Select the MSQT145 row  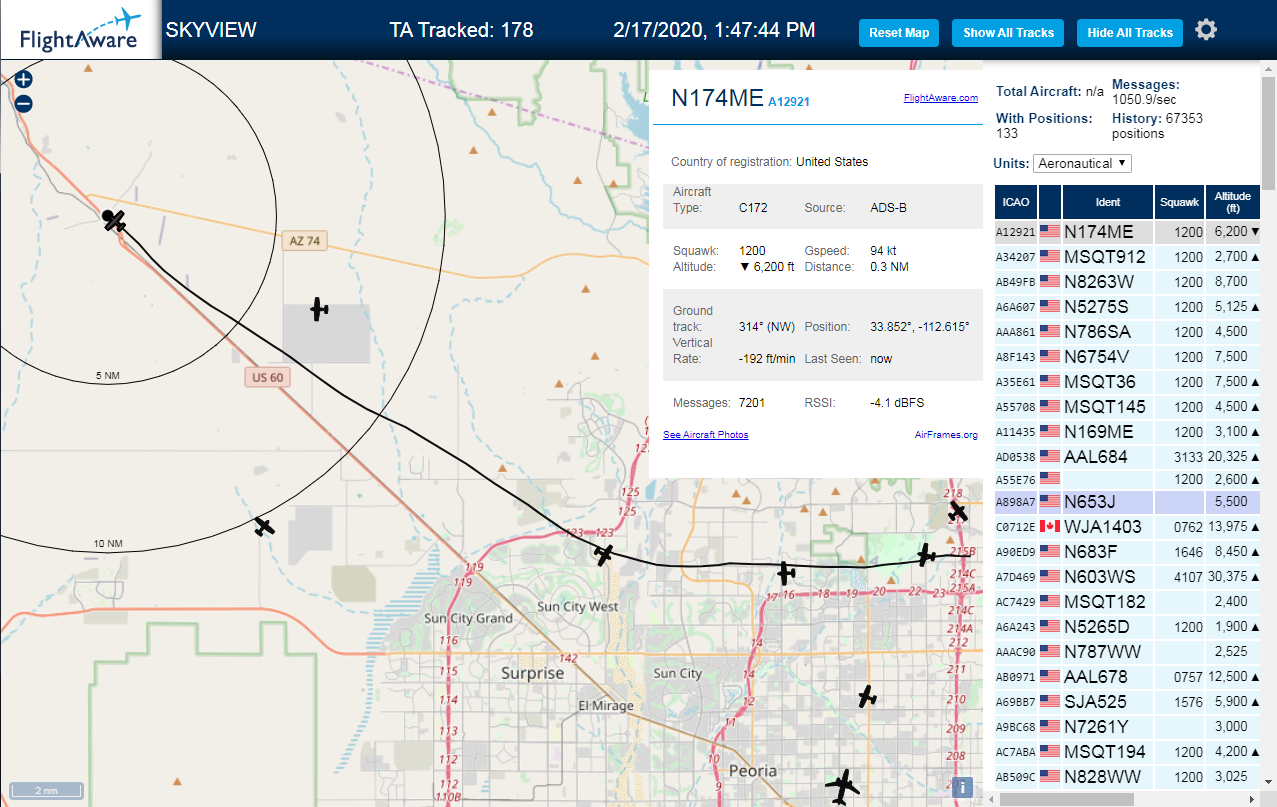[x=1127, y=407]
